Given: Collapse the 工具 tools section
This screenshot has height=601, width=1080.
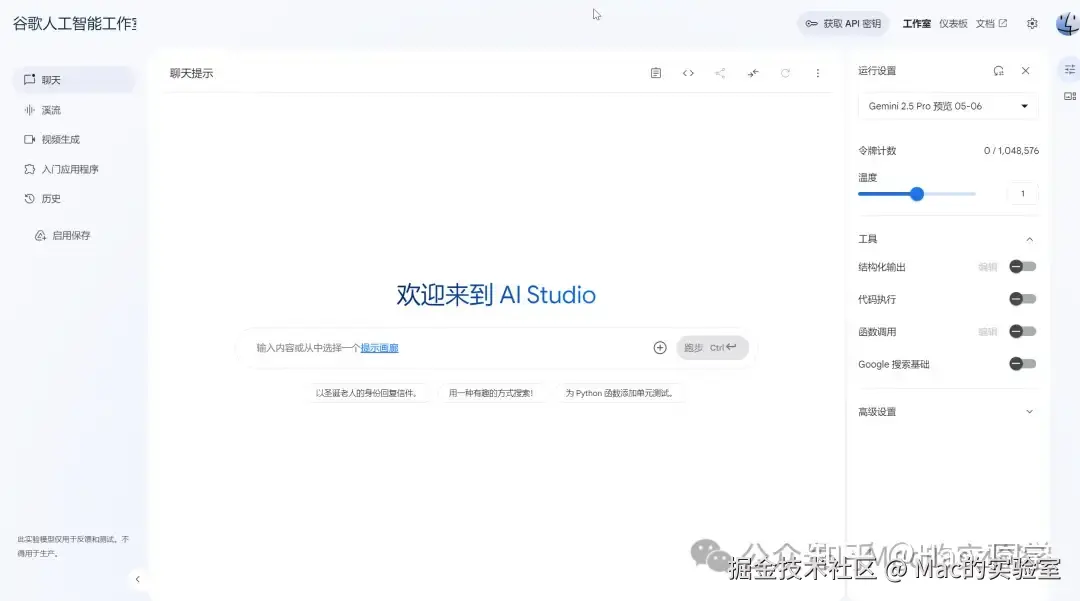Looking at the screenshot, I should (x=1030, y=240).
